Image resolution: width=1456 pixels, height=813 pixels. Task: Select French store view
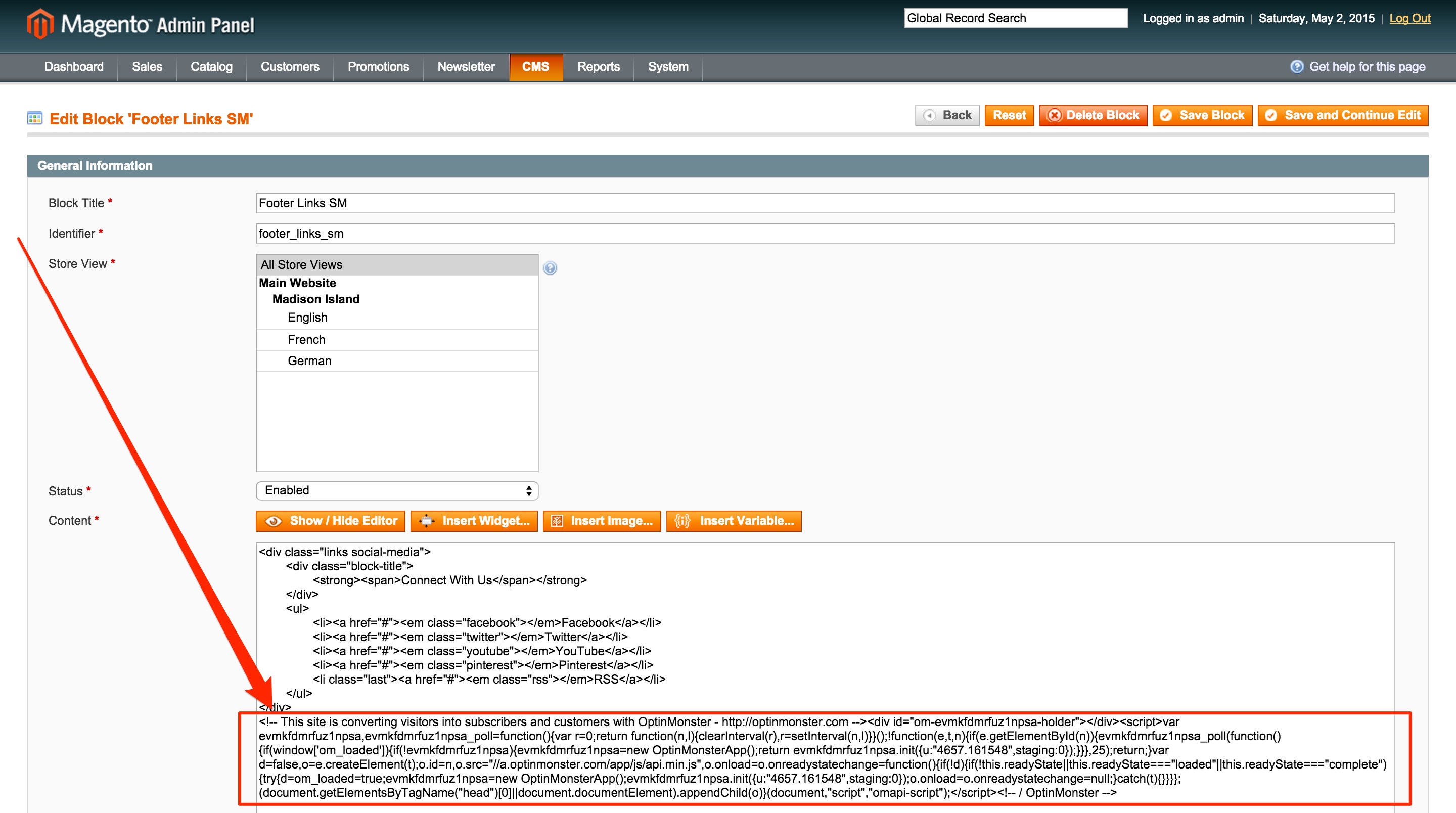coord(397,340)
